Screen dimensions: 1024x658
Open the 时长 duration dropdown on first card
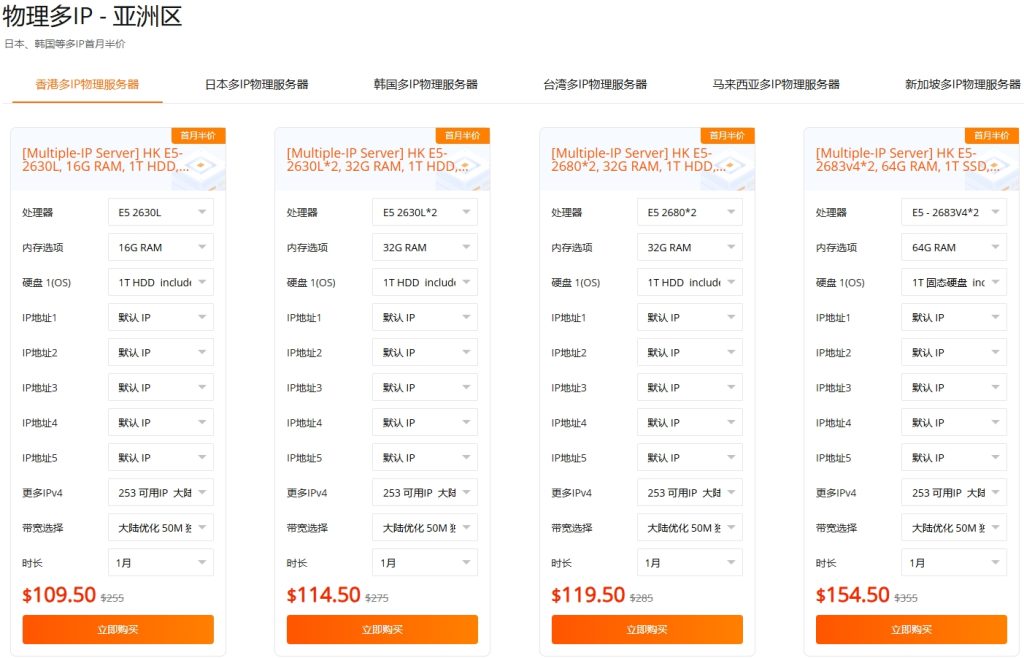pos(160,561)
